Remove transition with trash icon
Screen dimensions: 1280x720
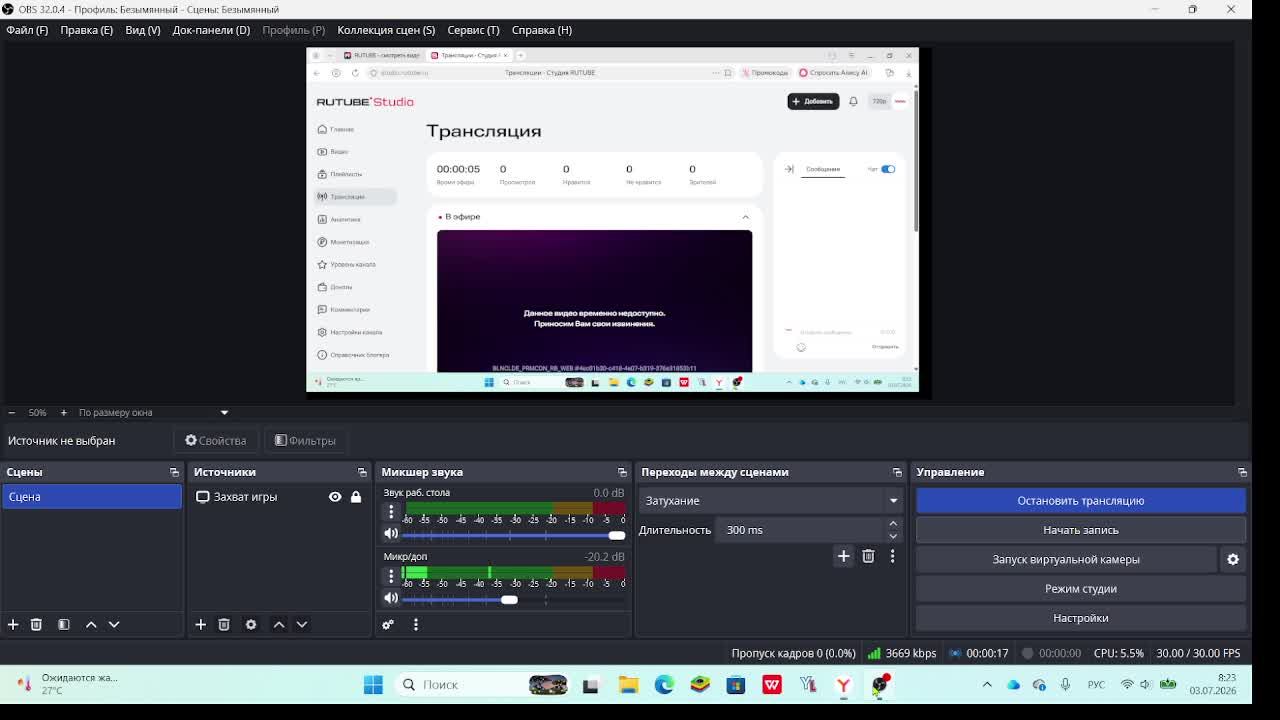[x=868, y=556]
